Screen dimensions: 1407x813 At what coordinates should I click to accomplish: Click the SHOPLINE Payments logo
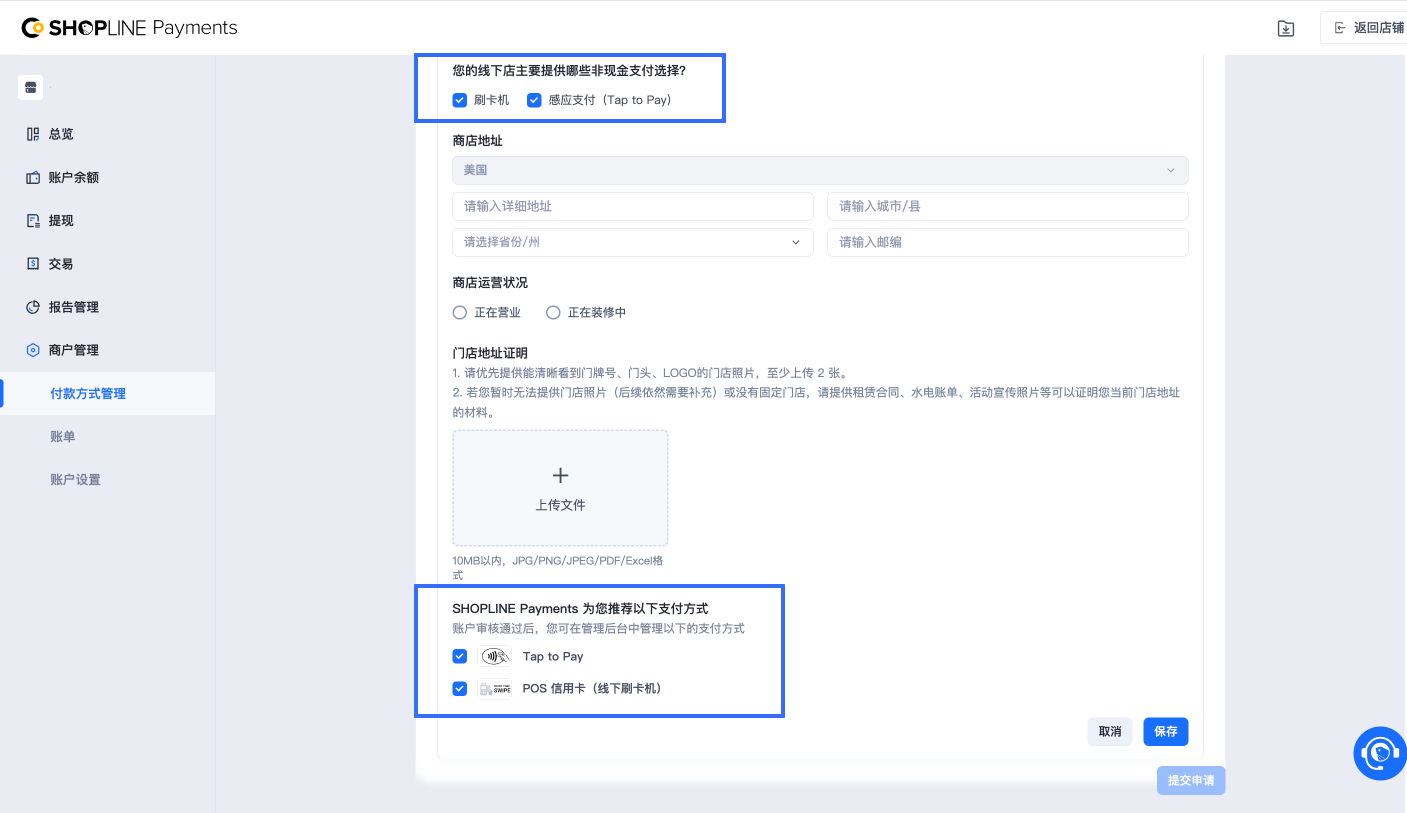130,28
